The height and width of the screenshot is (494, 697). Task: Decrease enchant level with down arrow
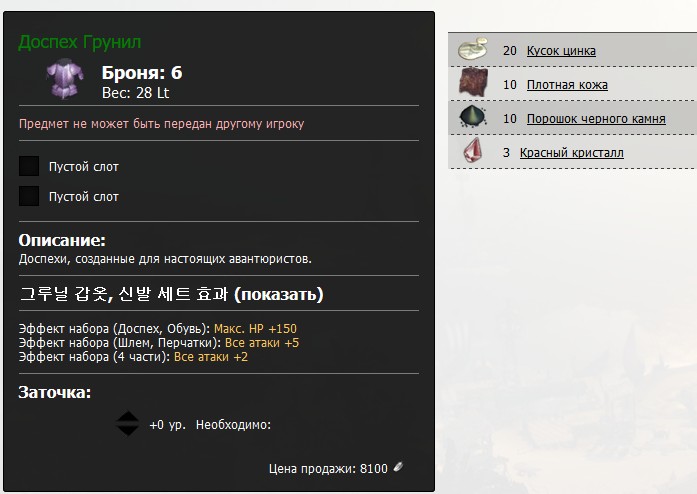[x=128, y=430]
